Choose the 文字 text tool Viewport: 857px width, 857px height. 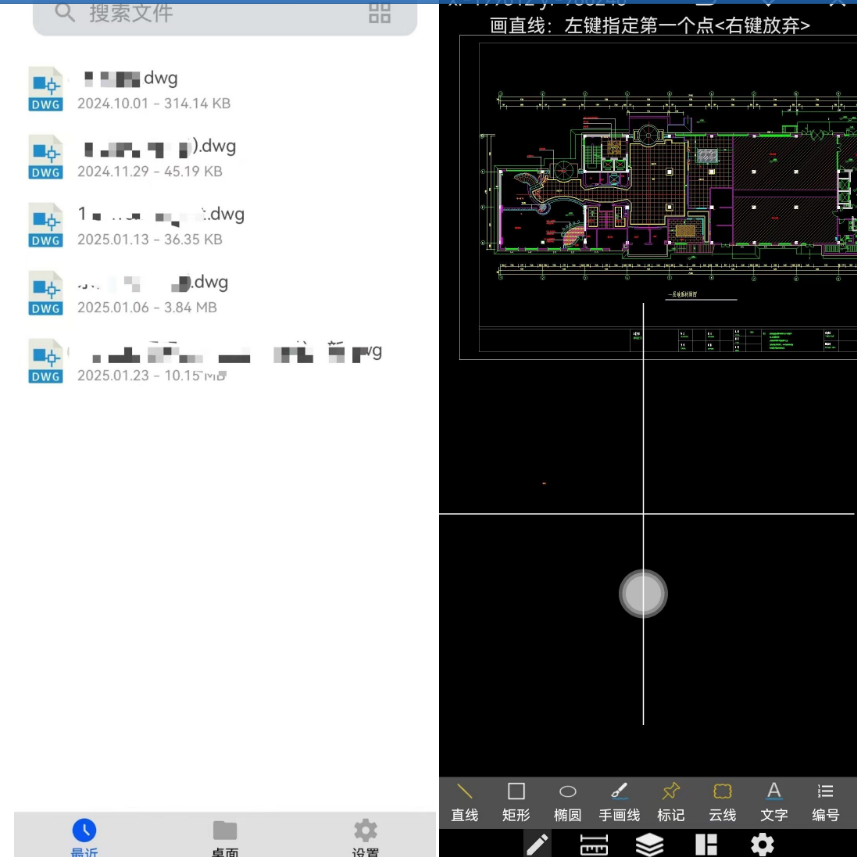[x=774, y=801]
